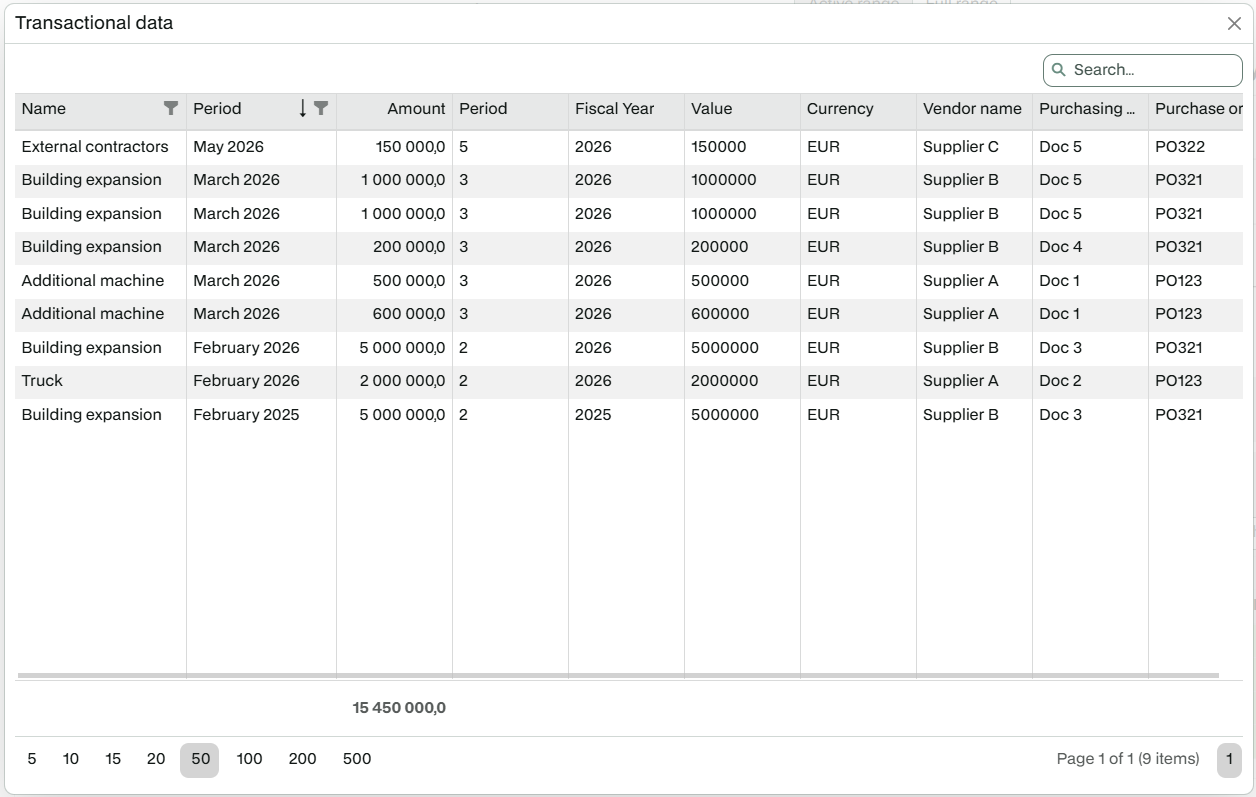Focus the Search input field
This screenshot has height=797, width=1256.
click(1143, 70)
